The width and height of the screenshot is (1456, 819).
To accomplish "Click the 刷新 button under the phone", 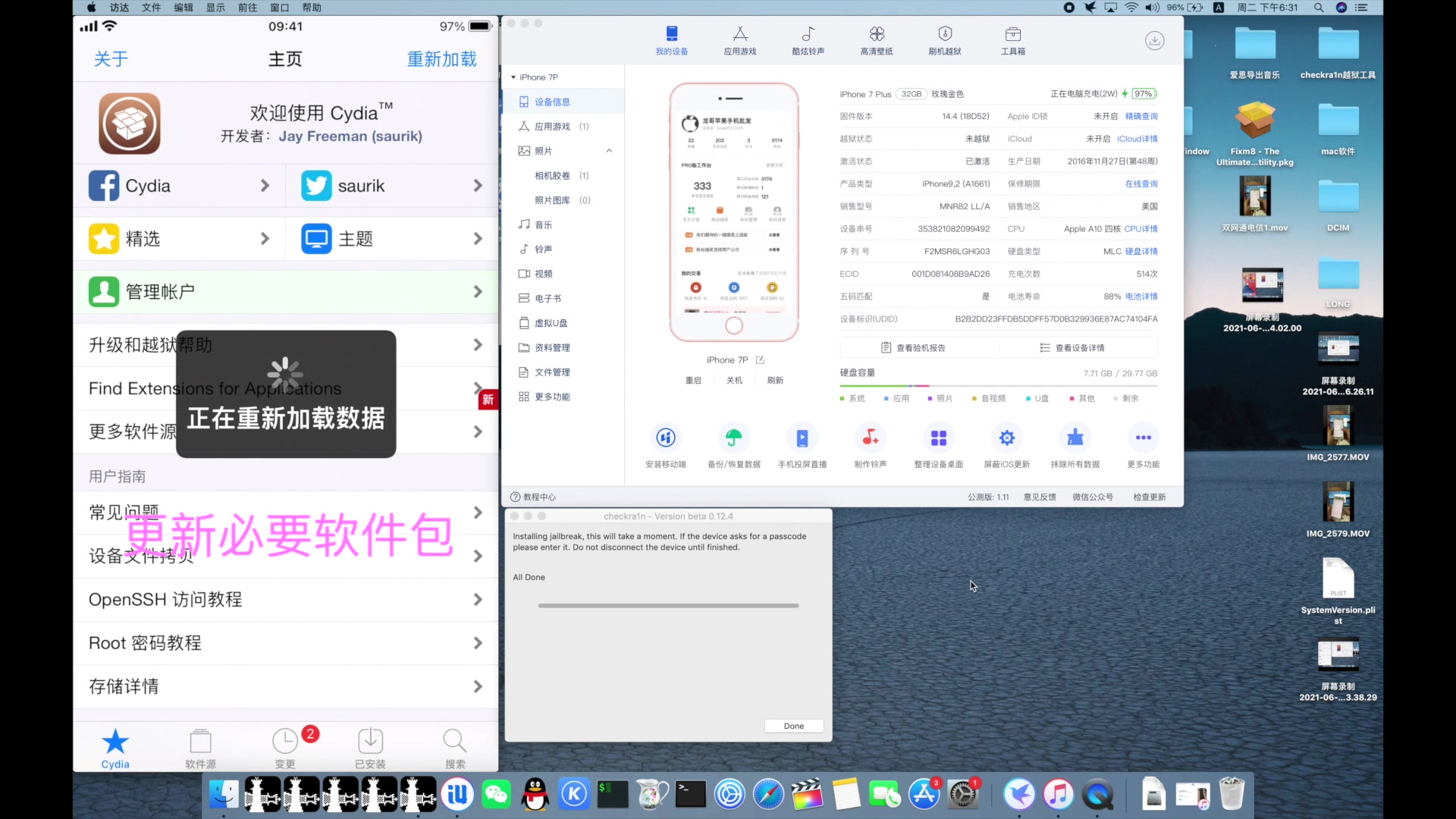I will (x=775, y=381).
